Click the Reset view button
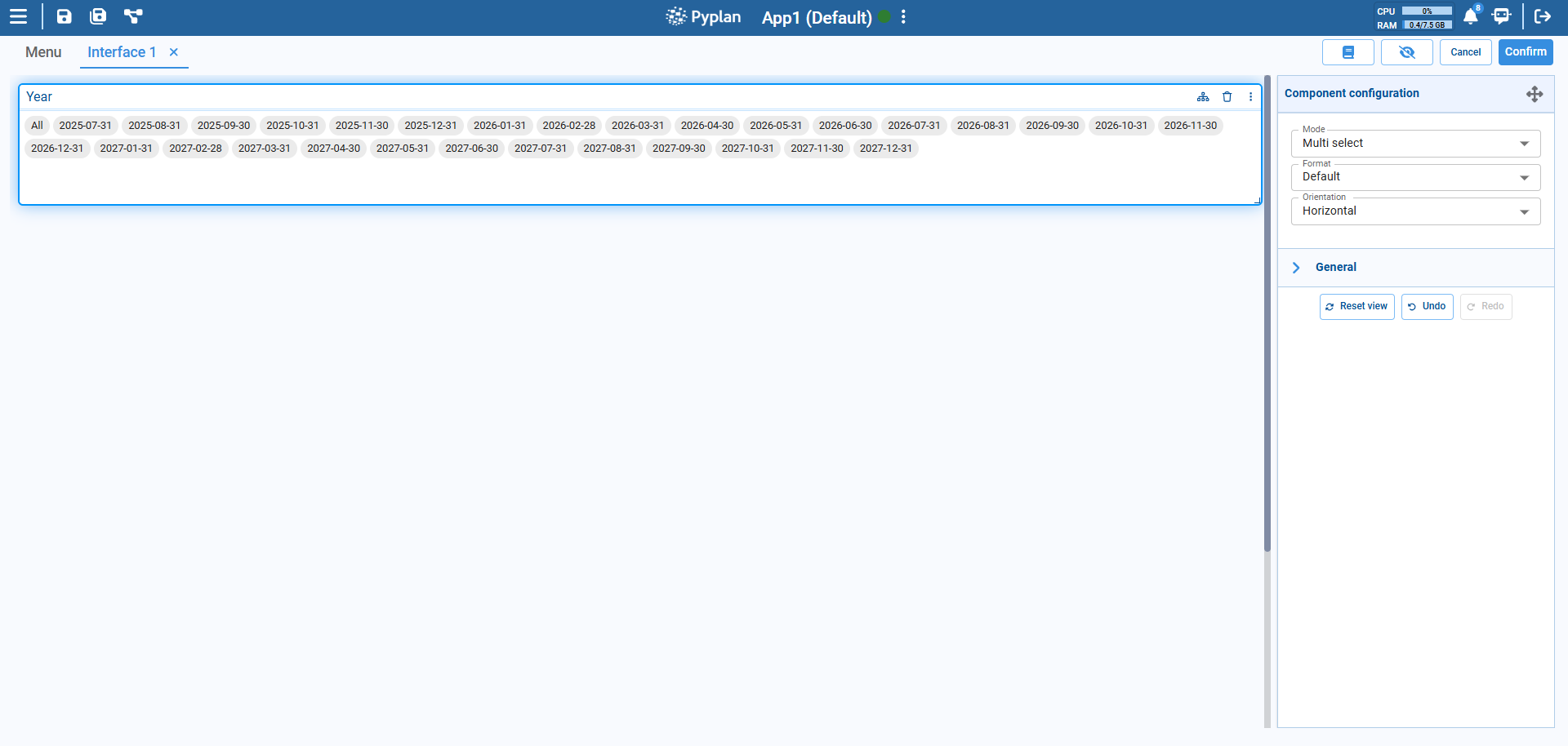 pos(1356,306)
